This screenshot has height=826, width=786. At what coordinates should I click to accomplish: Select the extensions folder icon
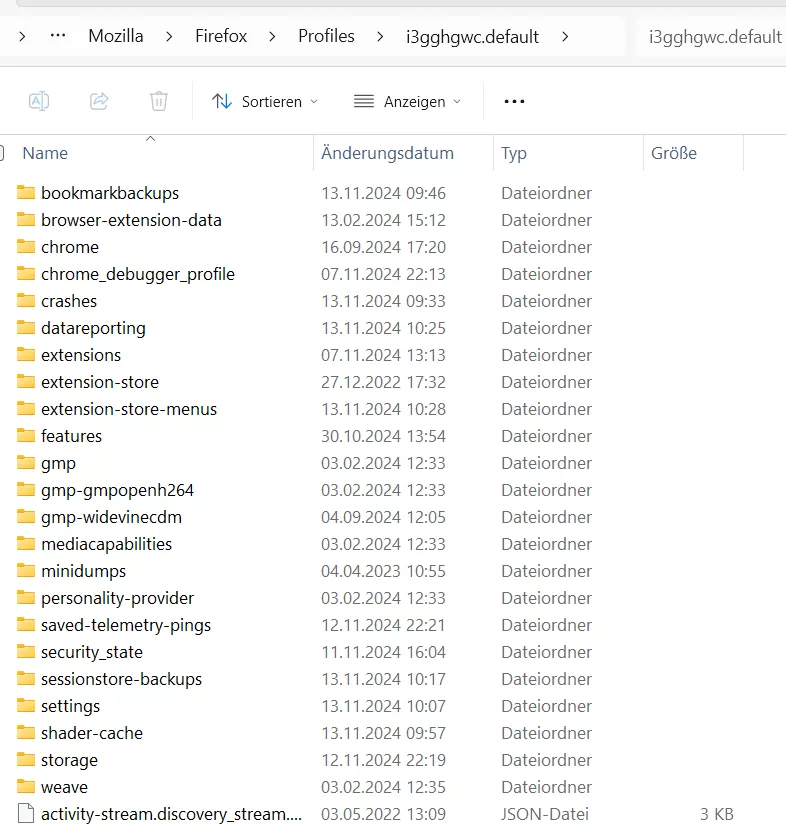(x=26, y=354)
